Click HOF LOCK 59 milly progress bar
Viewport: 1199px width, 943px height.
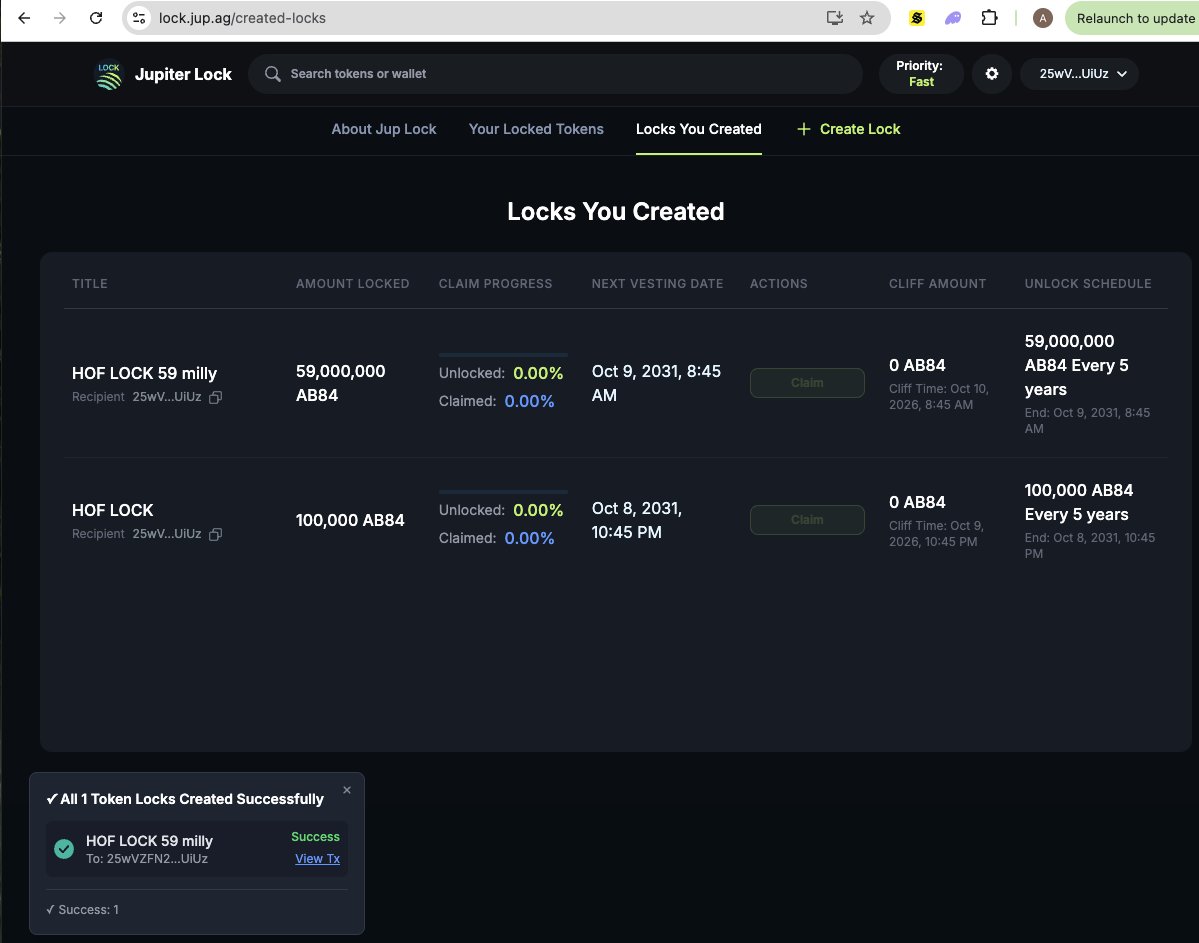coord(503,355)
